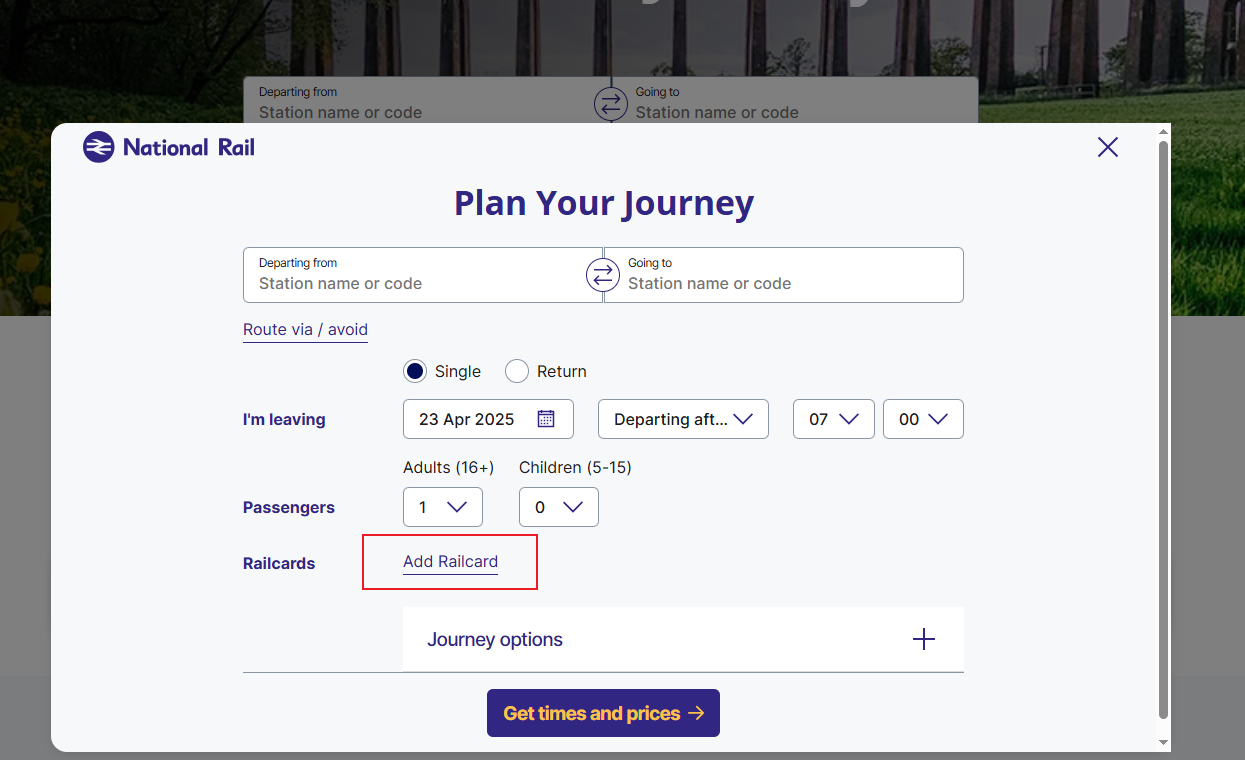This screenshot has width=1245, height=760.
Task: Click Get times and prices button
Action: click(x=603, y=713)
